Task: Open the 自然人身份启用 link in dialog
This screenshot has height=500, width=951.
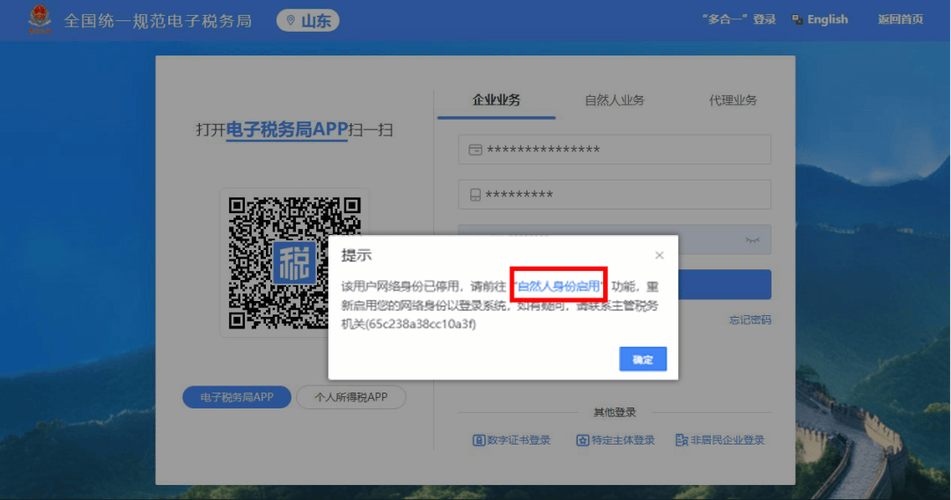Action: coord(559,286)
